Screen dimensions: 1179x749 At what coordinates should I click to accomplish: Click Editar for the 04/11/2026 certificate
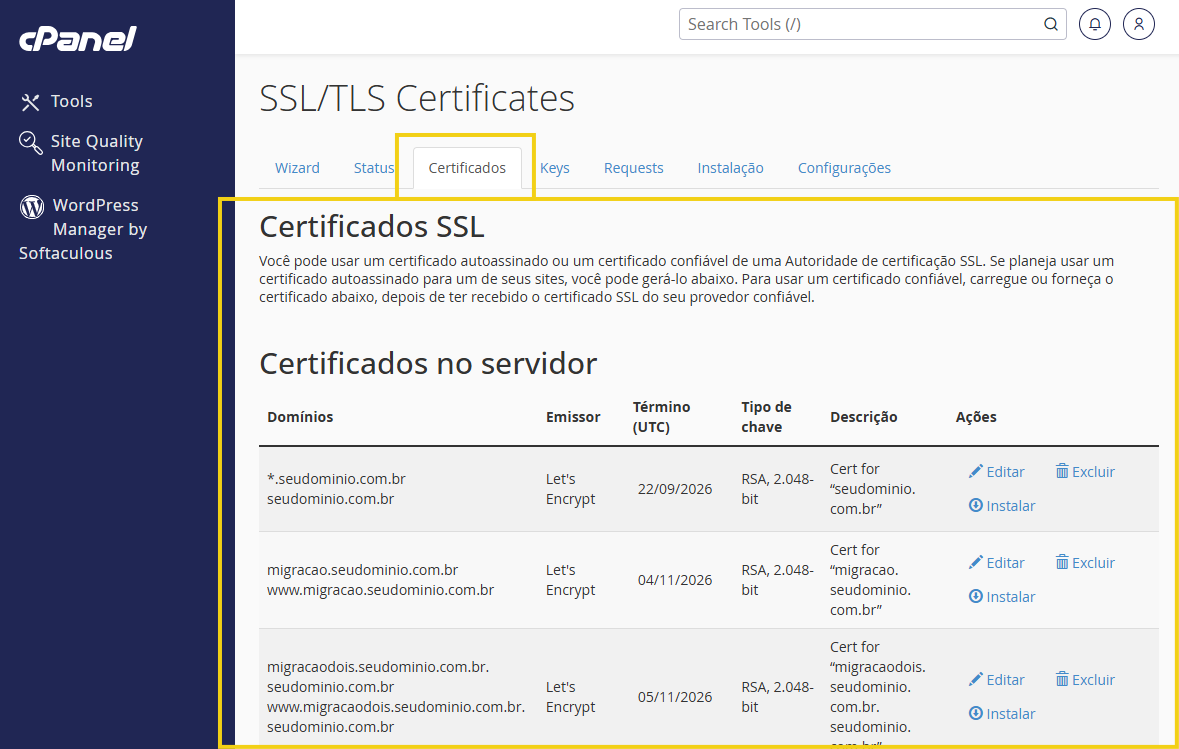[x=996, y=563]
